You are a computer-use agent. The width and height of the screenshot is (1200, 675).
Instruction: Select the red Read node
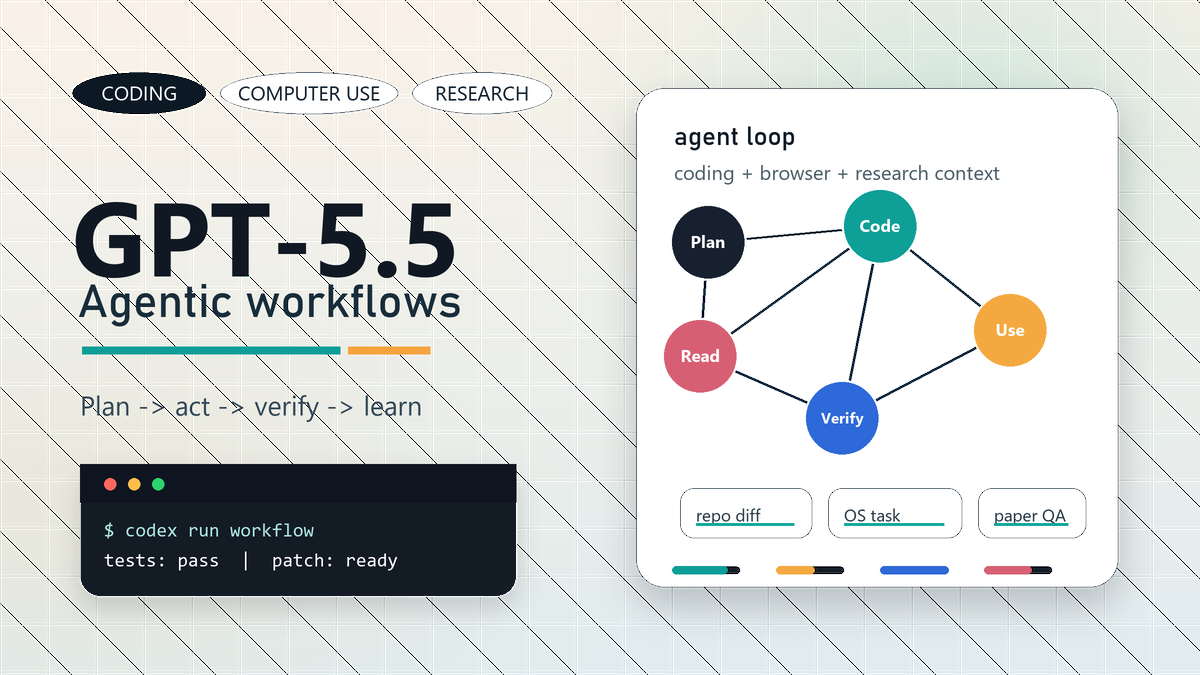coord(700,356)
